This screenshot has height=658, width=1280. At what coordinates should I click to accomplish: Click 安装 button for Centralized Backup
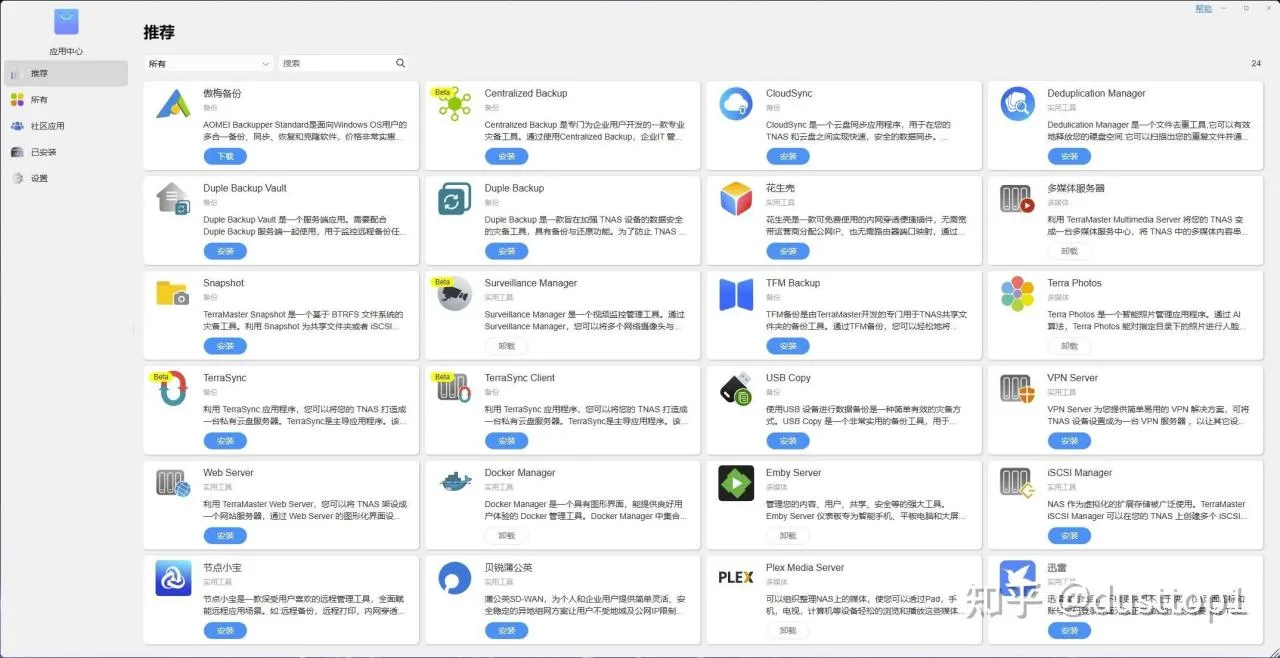point(507,156)
